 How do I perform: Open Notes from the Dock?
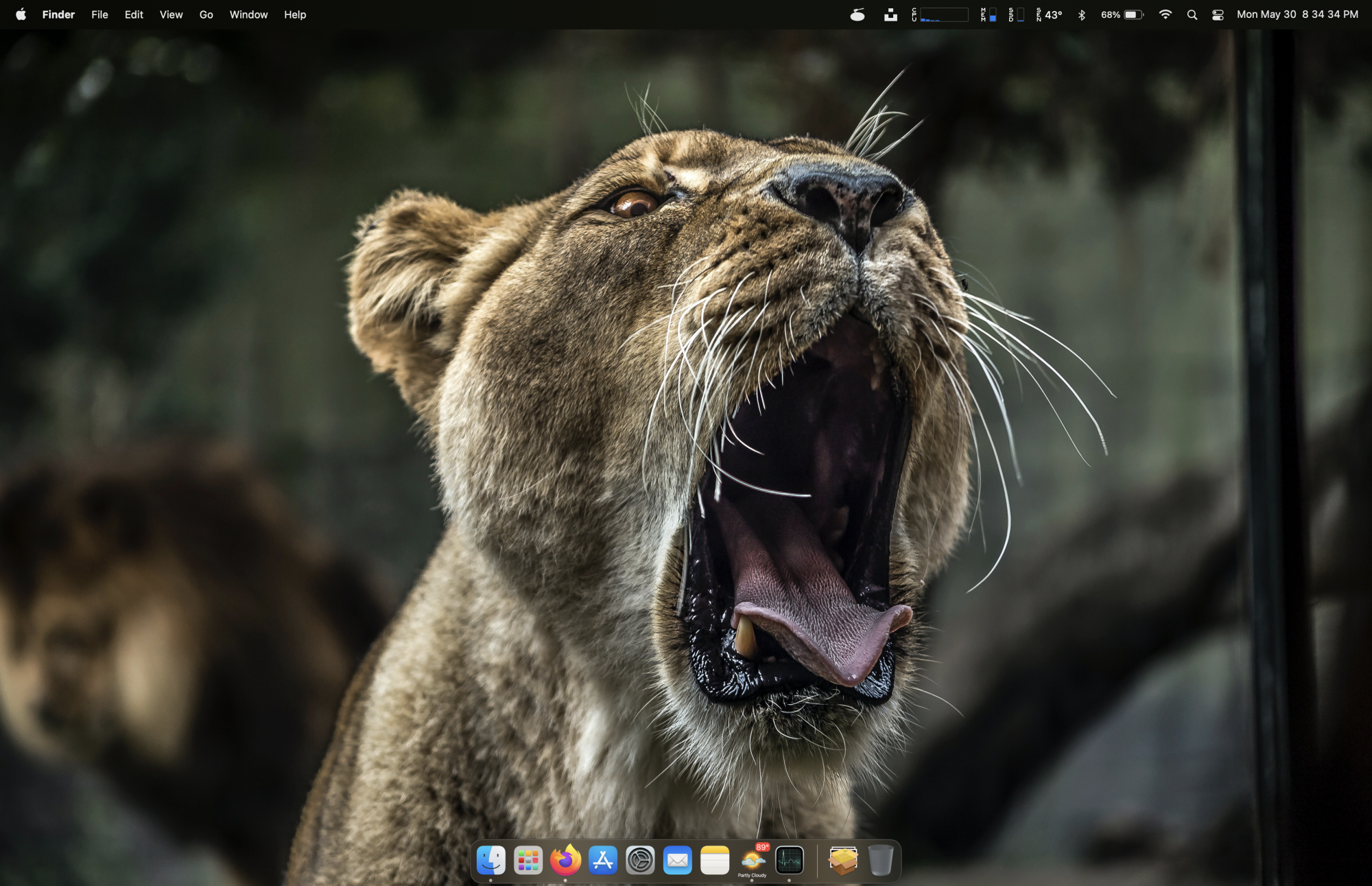click(x=715, y=860)
